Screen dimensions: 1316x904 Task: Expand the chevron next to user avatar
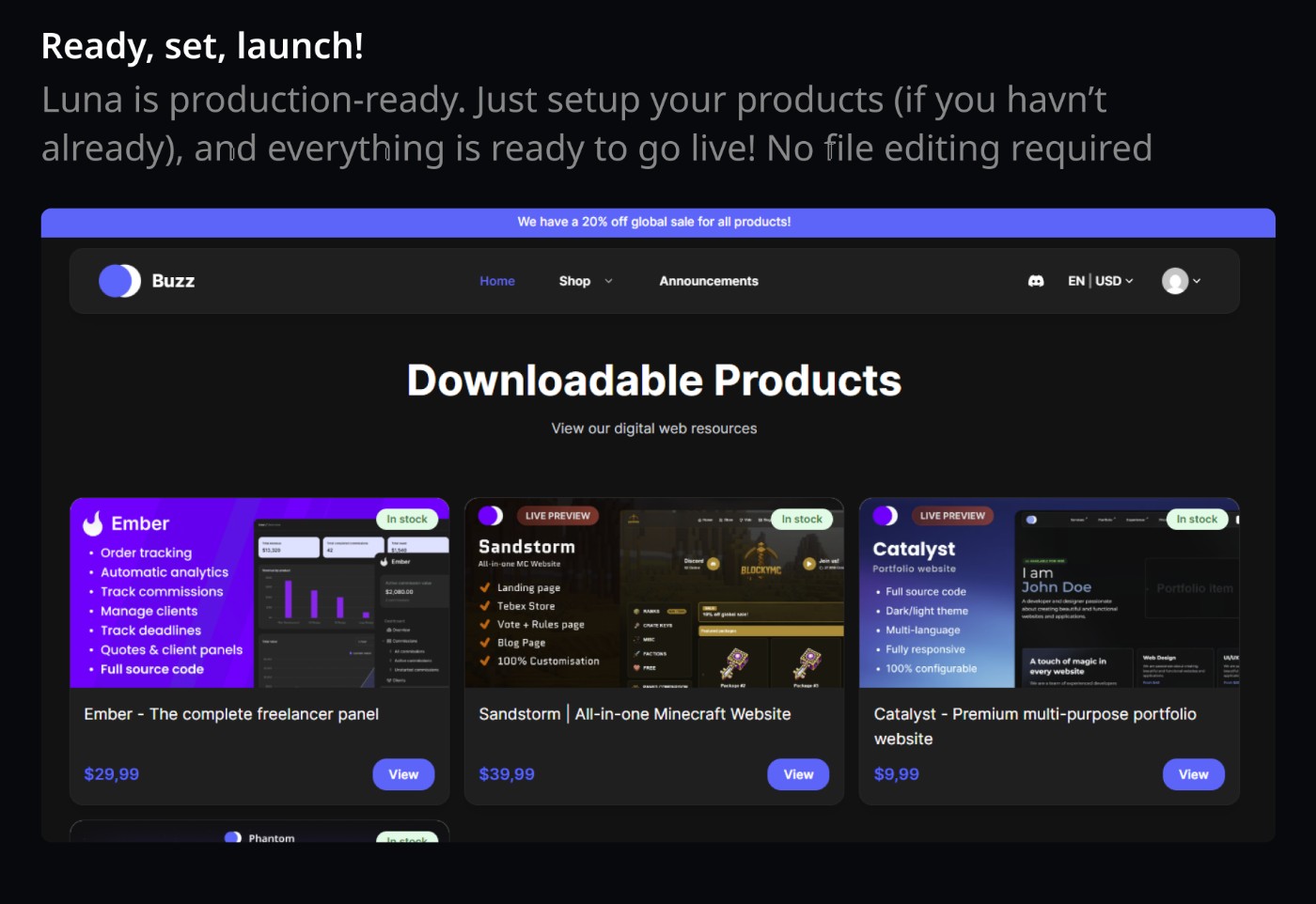click(1197, 281)
